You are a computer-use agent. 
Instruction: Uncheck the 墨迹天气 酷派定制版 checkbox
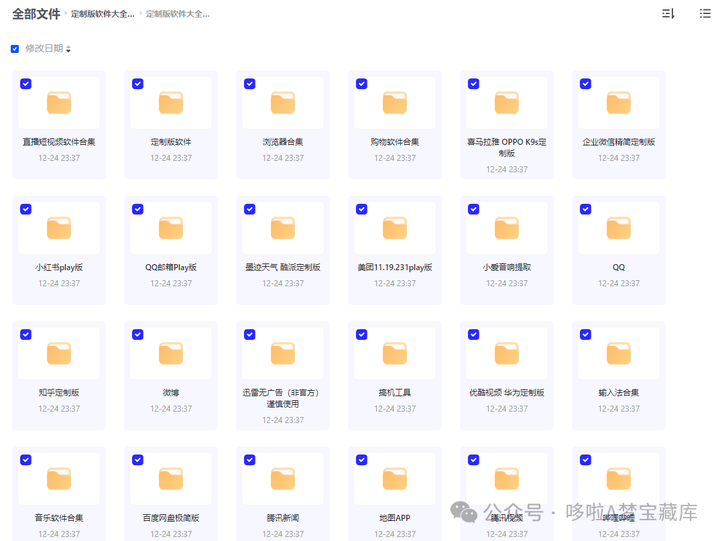[250, 209]
